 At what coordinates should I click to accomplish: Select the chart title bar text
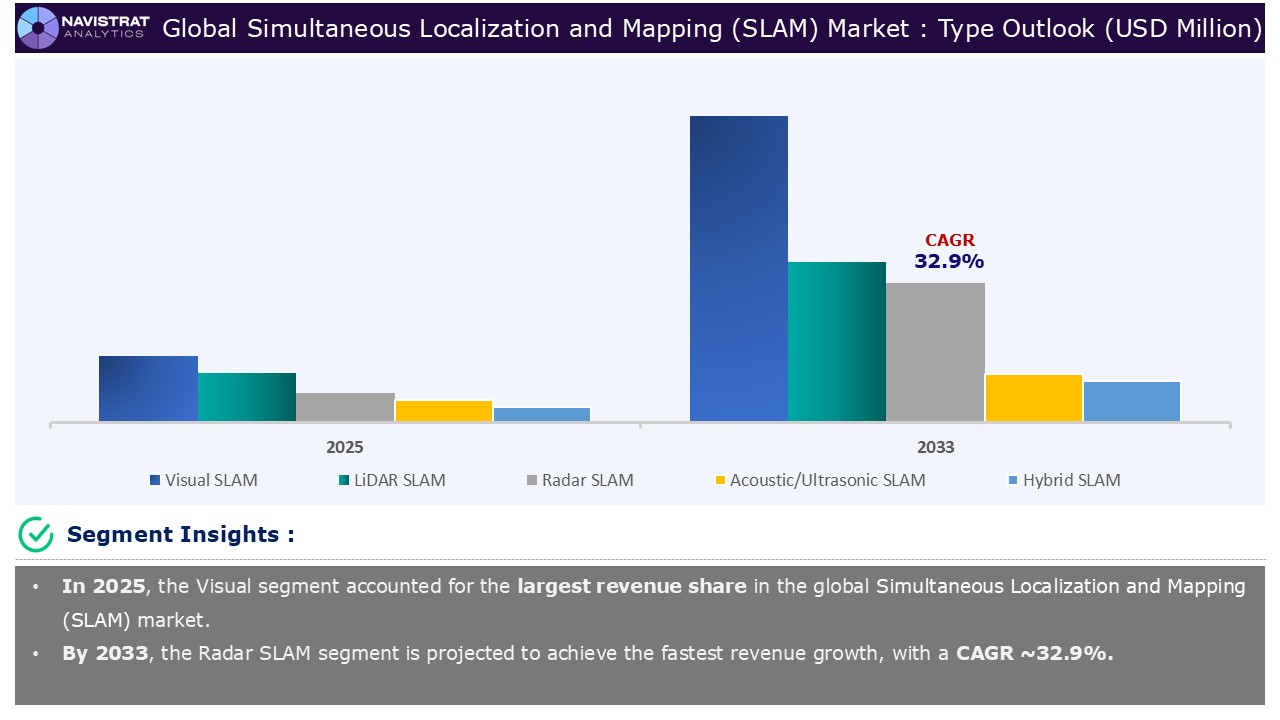tap(714, 28)
